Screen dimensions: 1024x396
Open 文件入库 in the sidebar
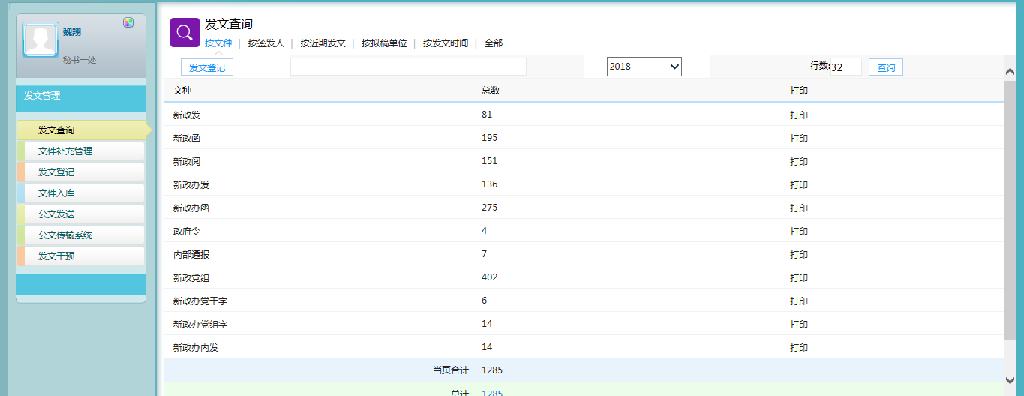81,193
